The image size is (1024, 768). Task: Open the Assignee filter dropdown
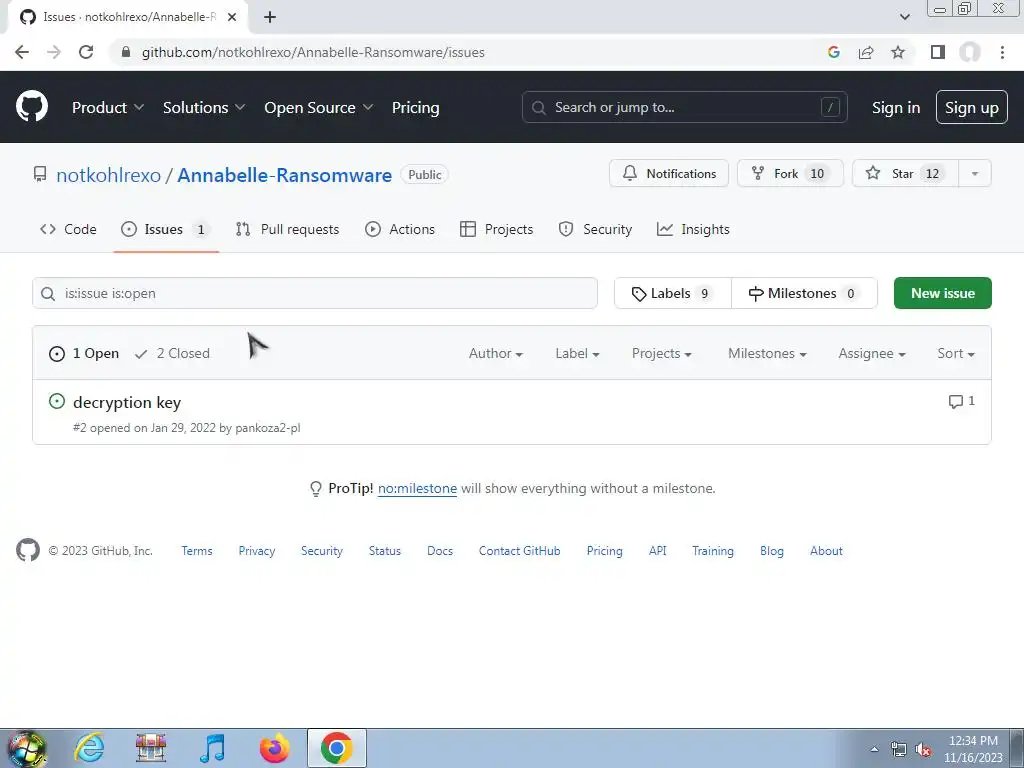(x=872, y=353)
